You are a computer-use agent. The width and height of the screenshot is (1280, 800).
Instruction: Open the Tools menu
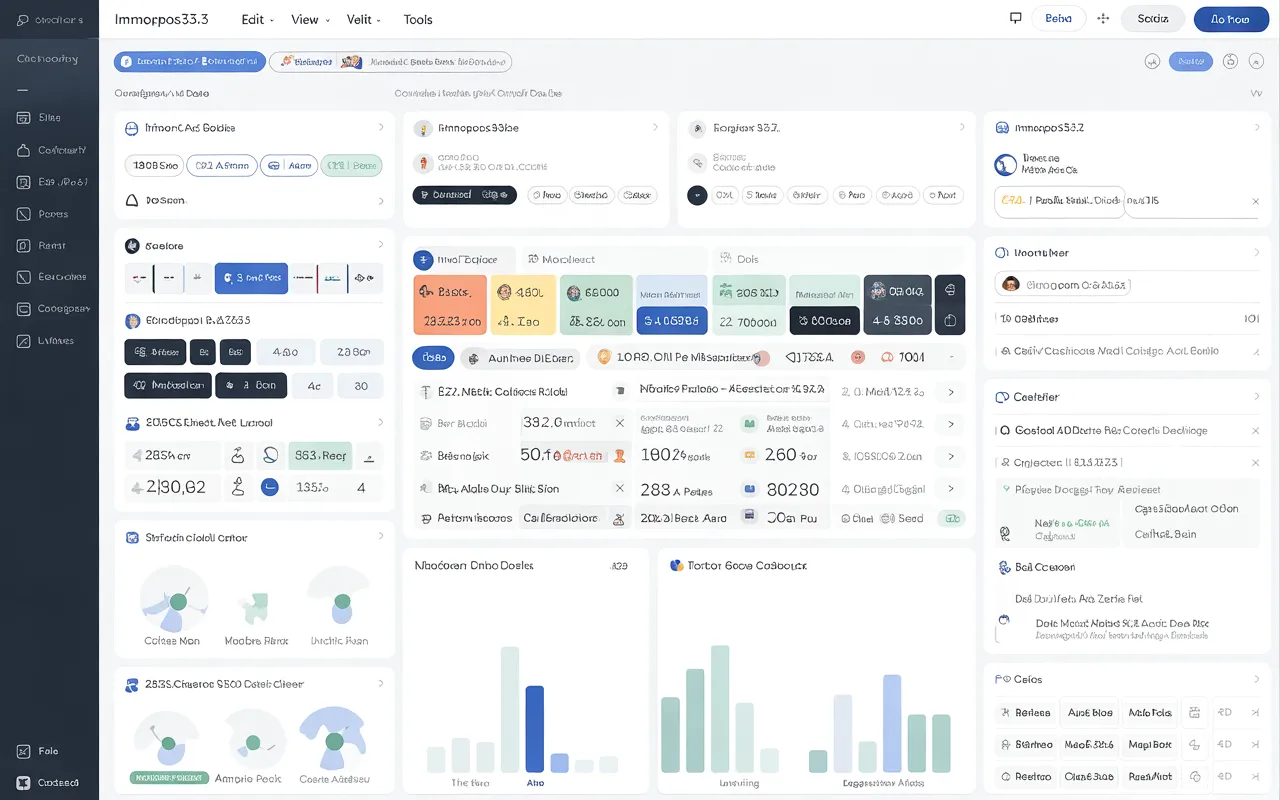coord(418,20)
